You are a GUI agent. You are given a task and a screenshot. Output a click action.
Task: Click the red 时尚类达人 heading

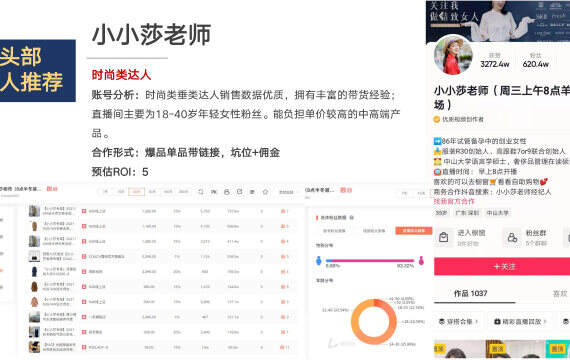pyautogui.click(x=121, y=75)
